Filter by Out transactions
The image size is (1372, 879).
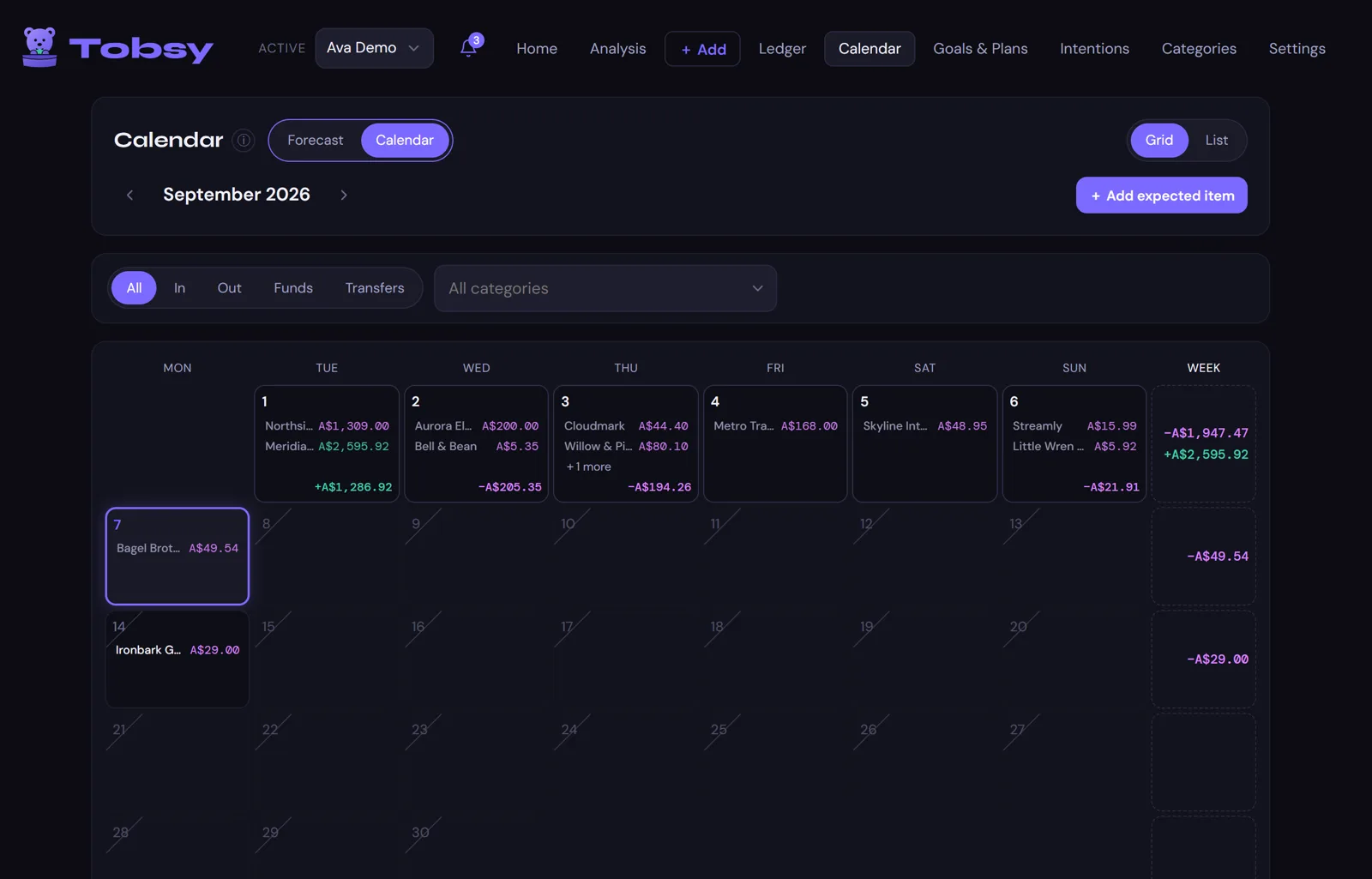[229, 288]
